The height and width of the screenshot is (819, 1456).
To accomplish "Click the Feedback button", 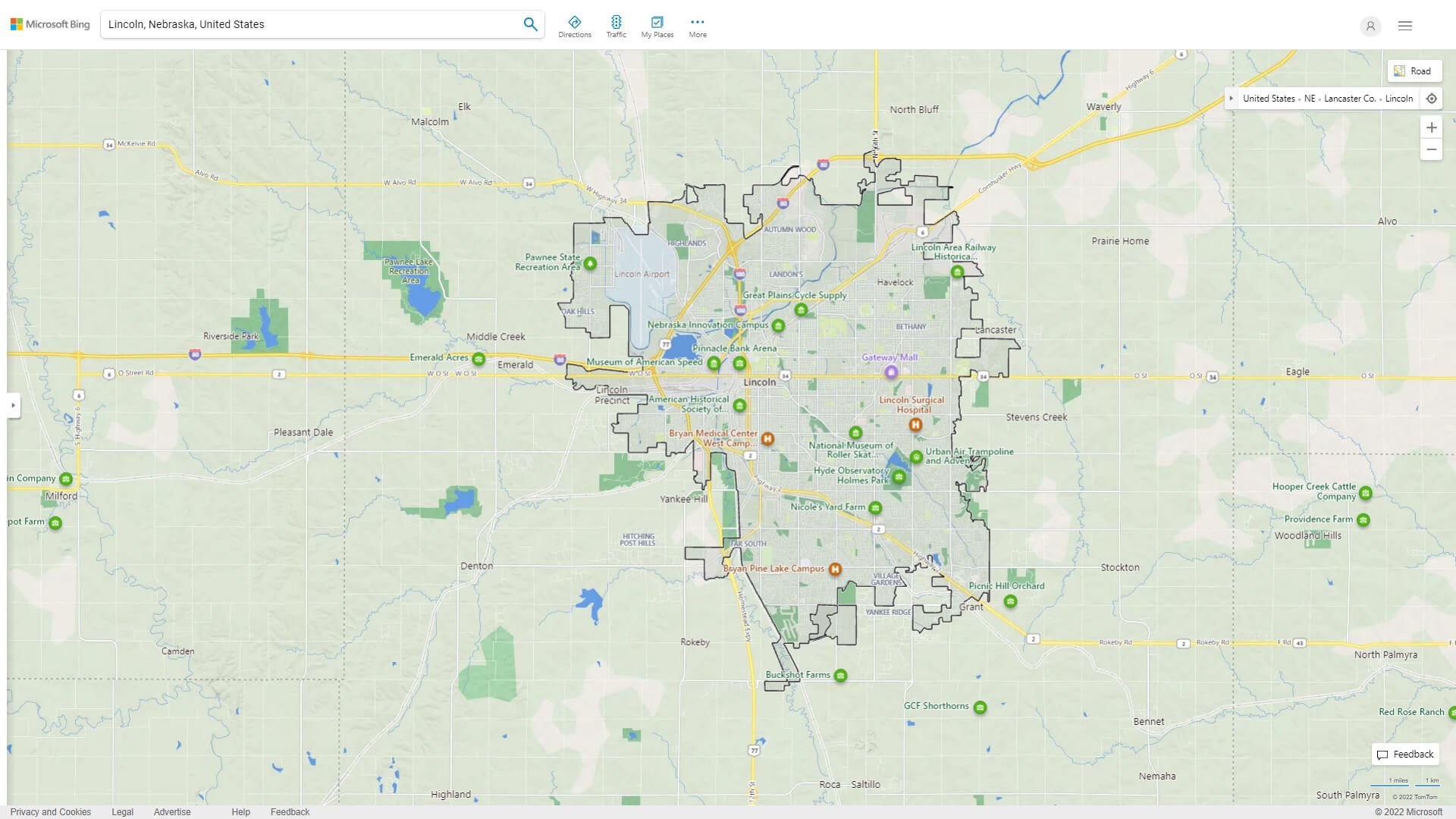I will (1405, 755).
